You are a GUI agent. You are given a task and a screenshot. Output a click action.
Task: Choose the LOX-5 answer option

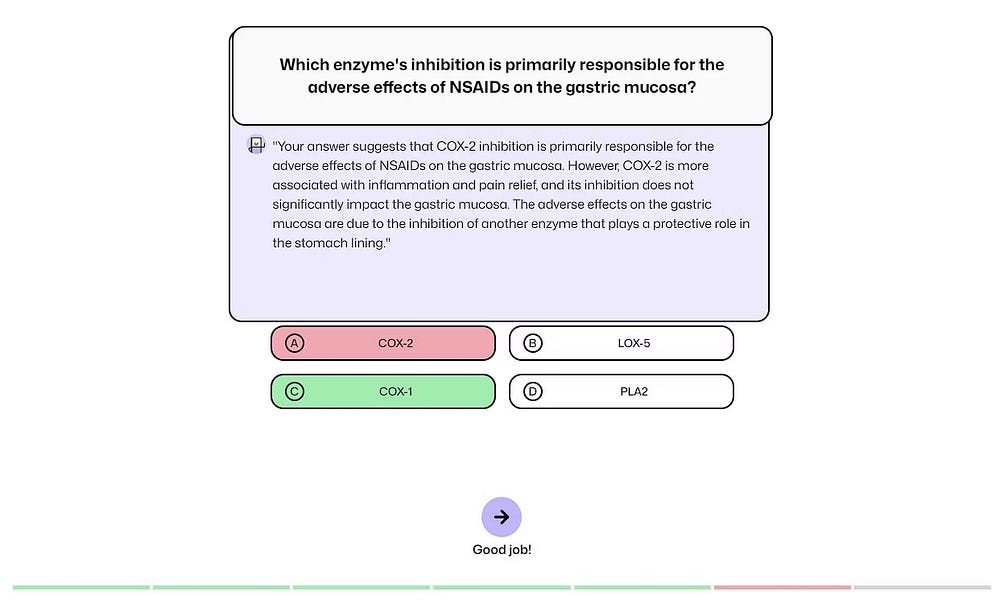(x=633, y=343)
